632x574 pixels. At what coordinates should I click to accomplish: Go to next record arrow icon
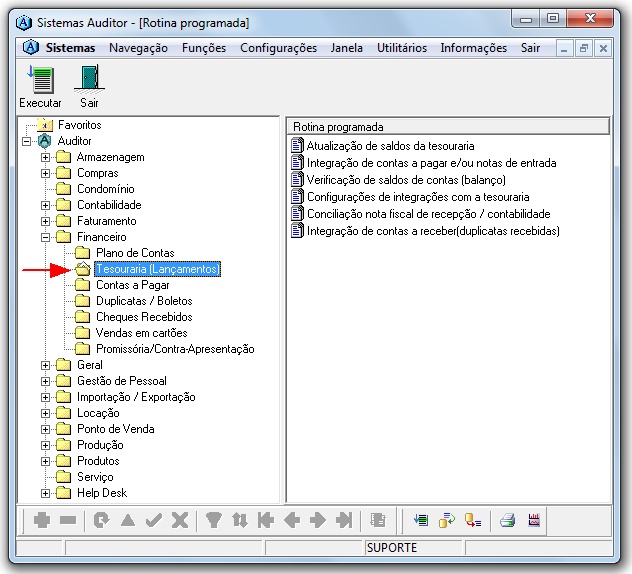(x=318, y=520)
